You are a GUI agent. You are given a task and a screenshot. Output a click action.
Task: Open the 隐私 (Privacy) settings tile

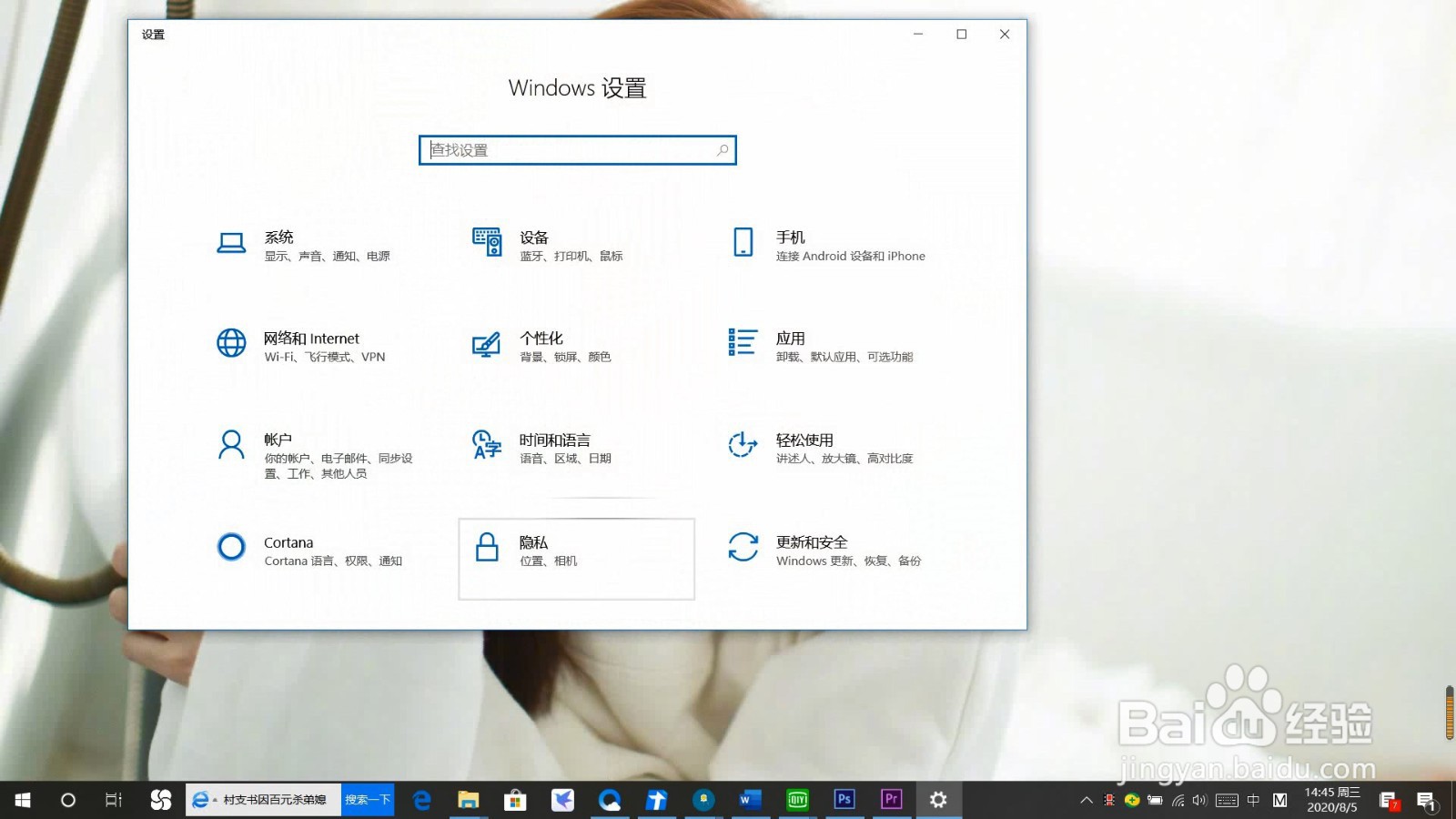coord(576,559)
